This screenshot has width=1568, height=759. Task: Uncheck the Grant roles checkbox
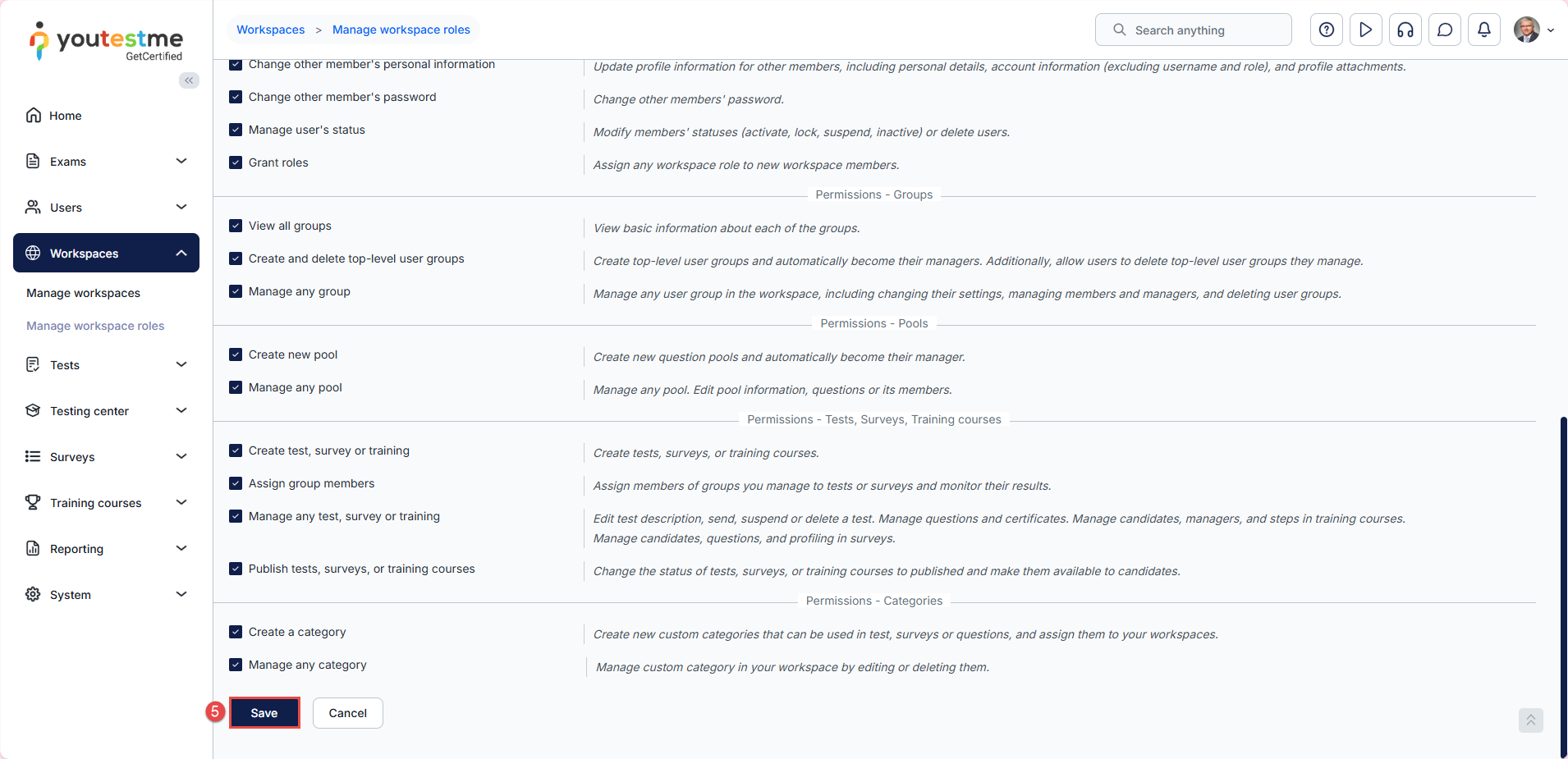pyautogui.click(x=236, y=162)
